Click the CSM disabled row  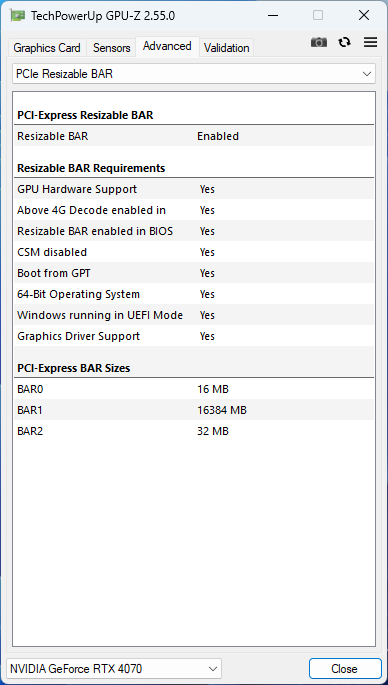[194, 252]
